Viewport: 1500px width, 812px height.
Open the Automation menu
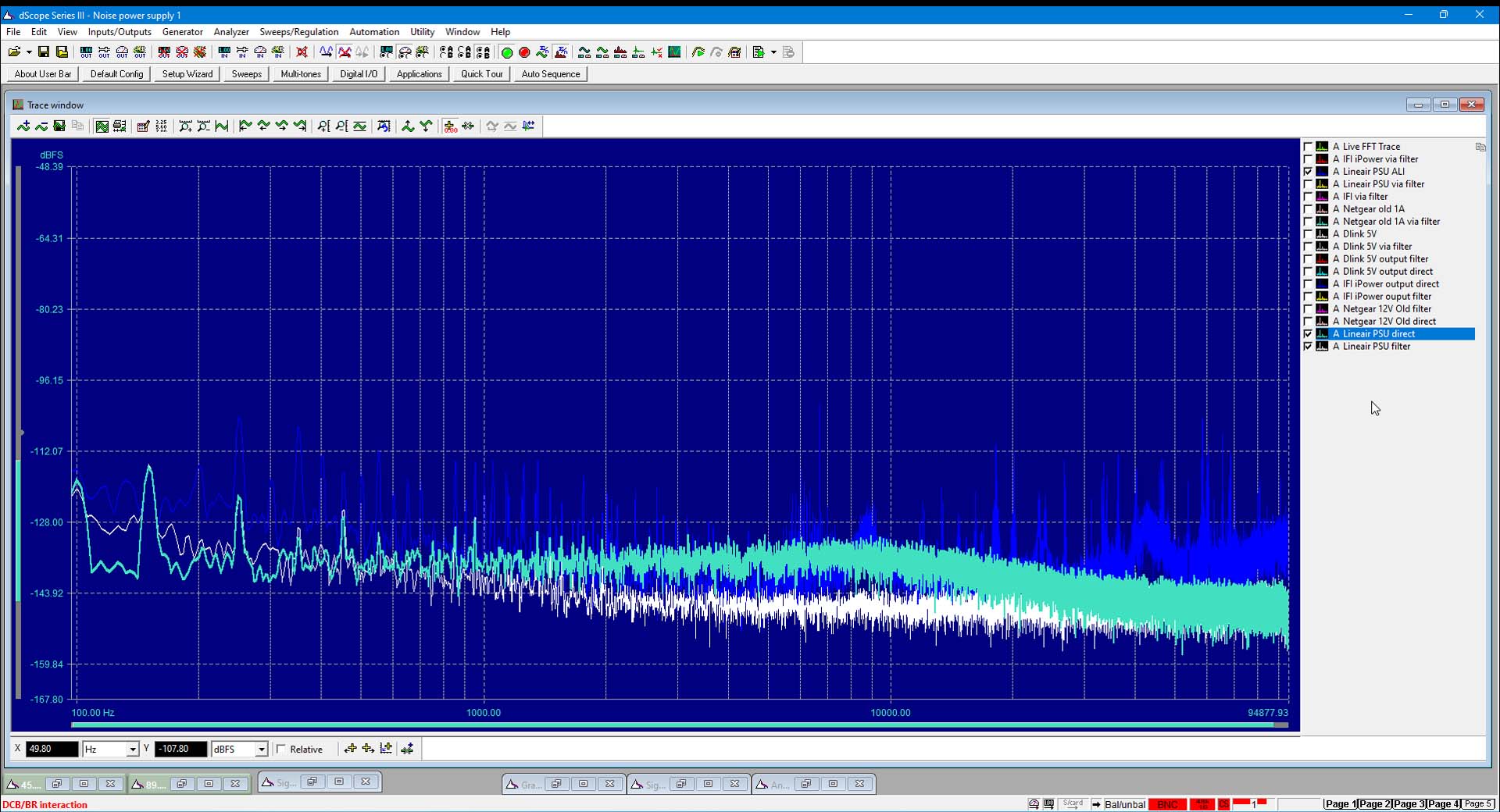click(374, 32)
